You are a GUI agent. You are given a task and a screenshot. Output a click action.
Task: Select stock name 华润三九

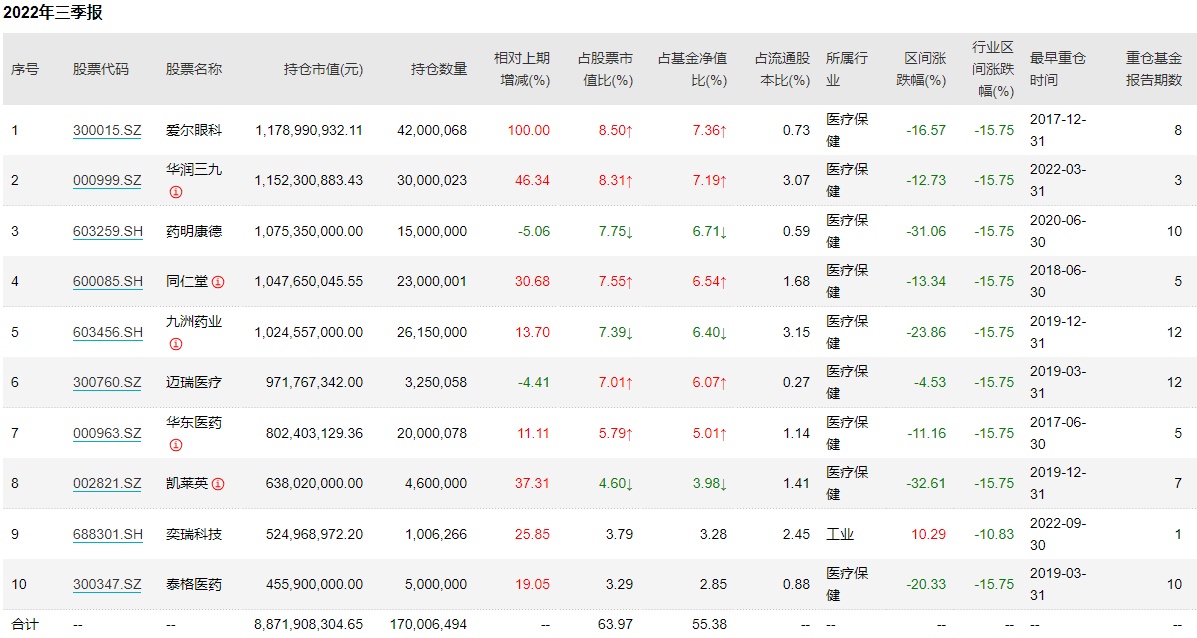(194, 169)
